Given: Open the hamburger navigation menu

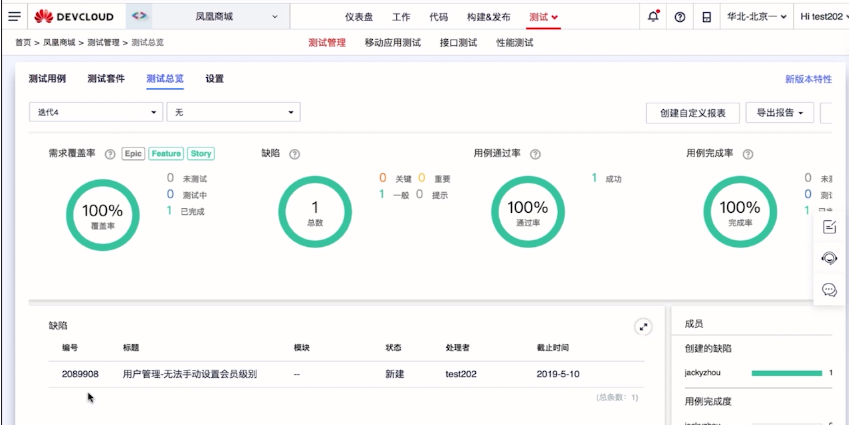Looking at the screenshot, I should click(x=15, y=17).
